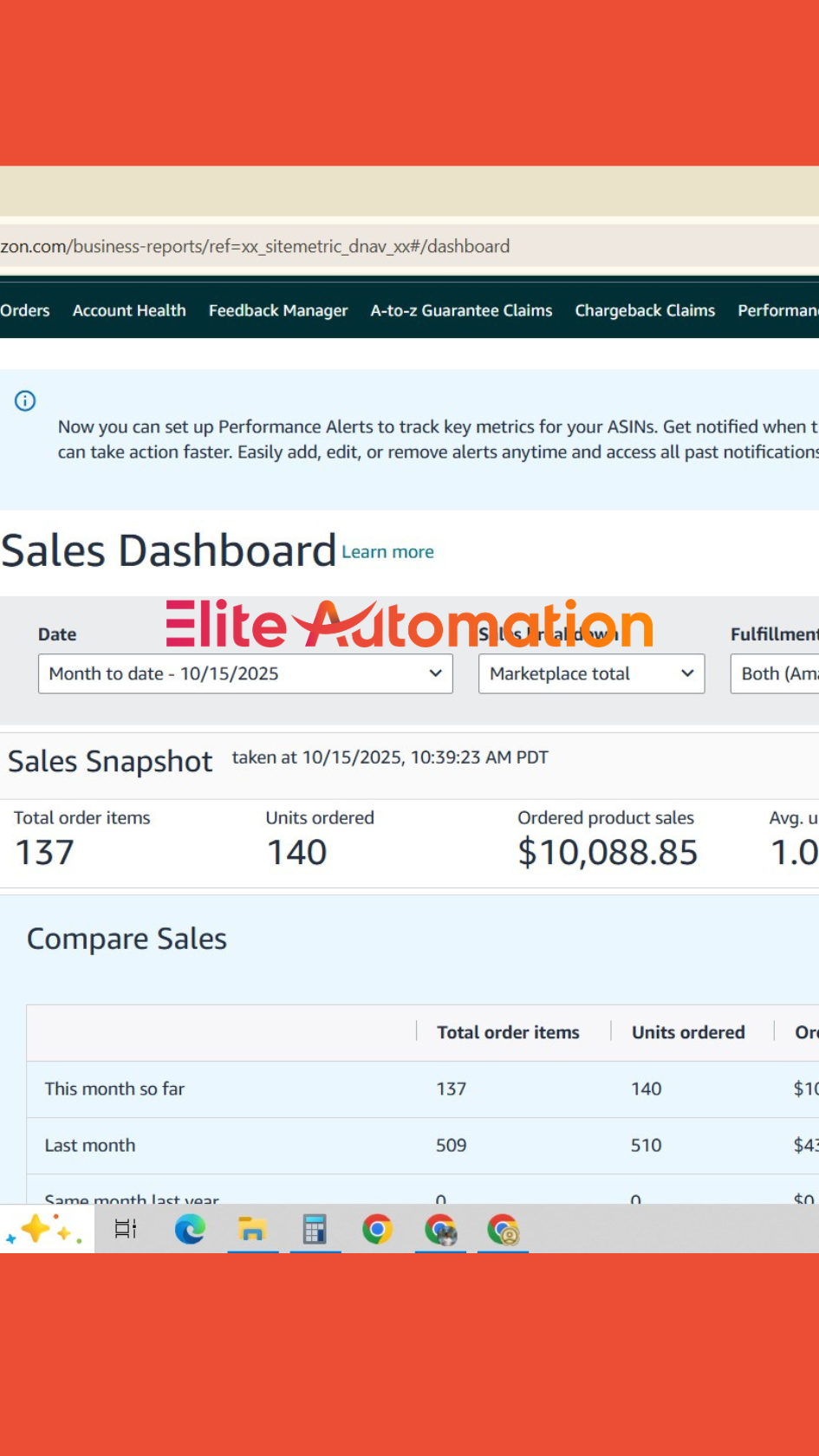The image size is (819, 1456).
Task: Open the Fulfillment channel Both dropdown
Action: (x=777, y=673)
